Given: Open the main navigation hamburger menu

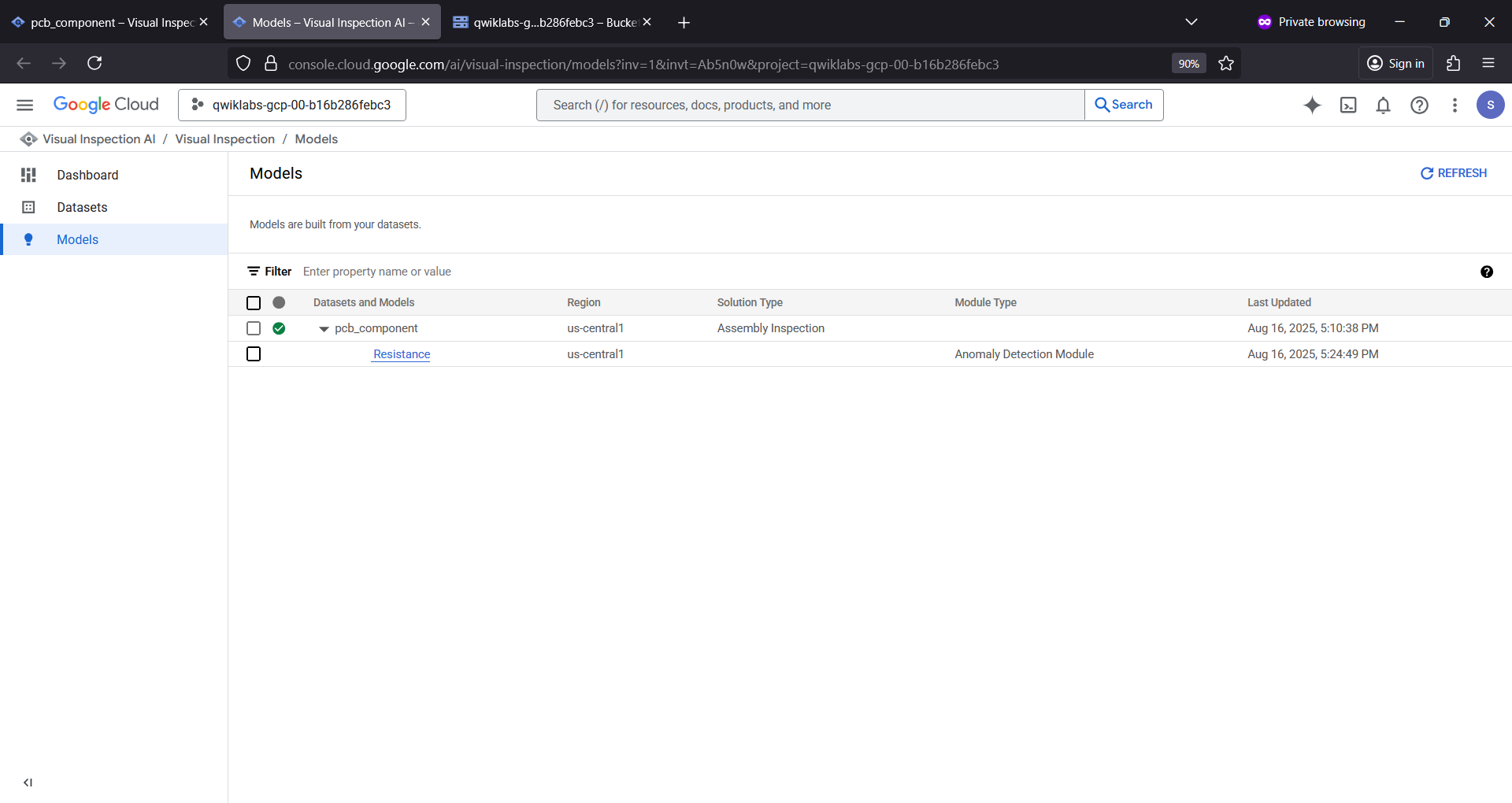Looking at the screenshot, I should click(x=25, y=105).
